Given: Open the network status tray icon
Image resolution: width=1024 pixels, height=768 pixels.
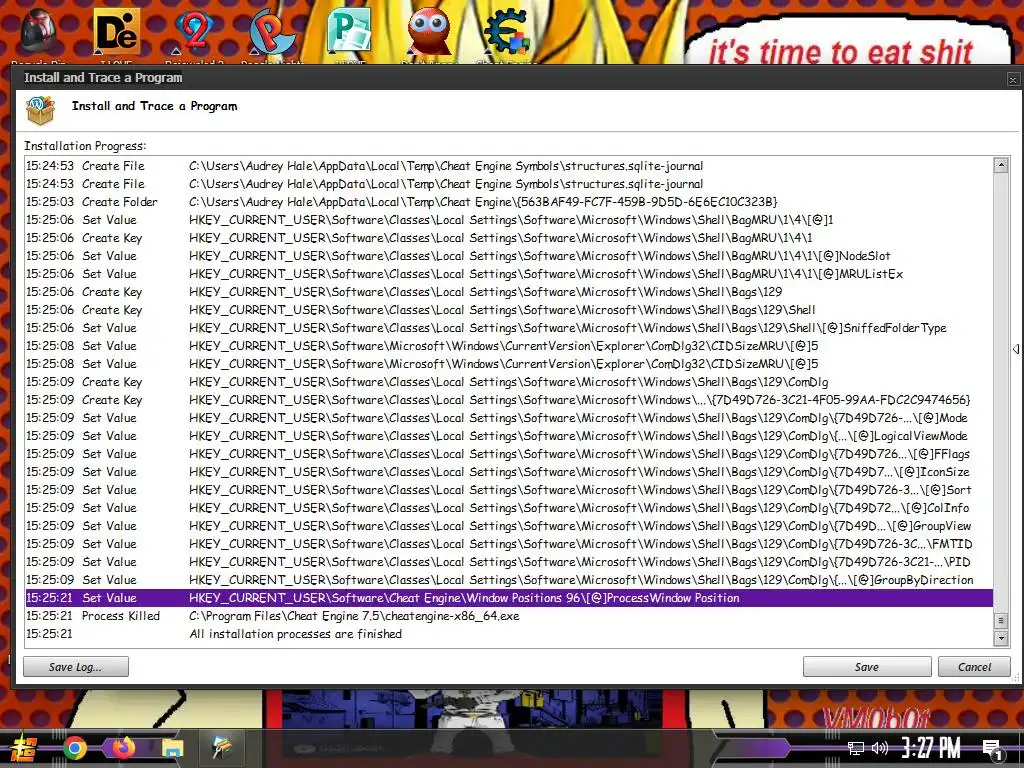Looking at the screenshot, I should (856, 748).
